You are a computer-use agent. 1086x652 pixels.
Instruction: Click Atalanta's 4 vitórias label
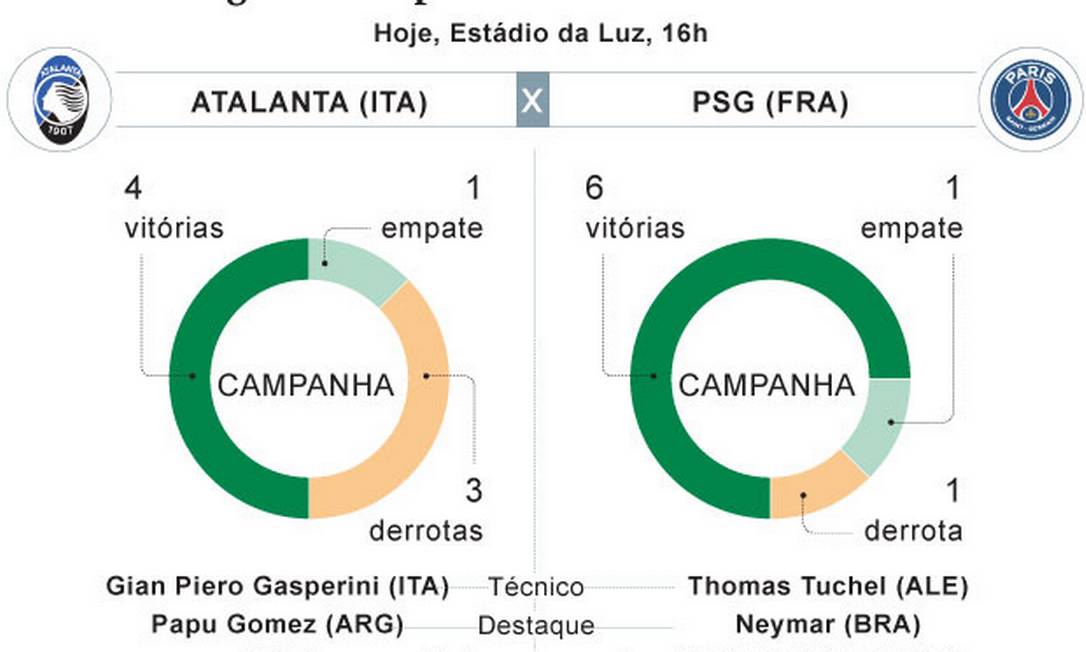[174, 210]
